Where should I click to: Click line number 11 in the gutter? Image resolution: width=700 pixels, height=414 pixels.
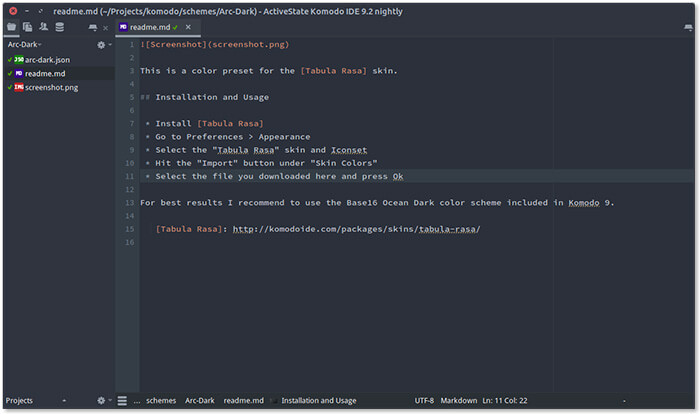tap(129, 176)
